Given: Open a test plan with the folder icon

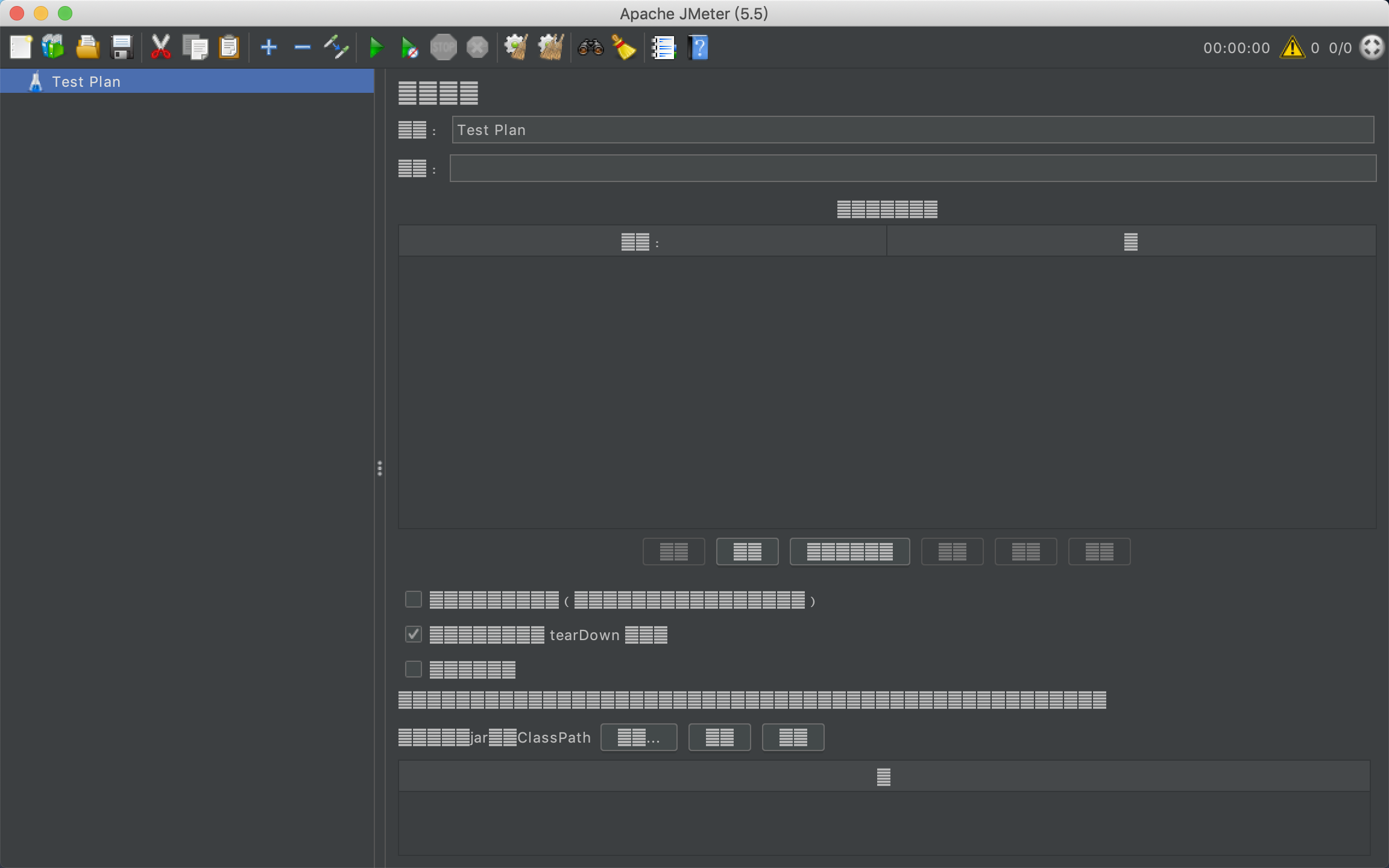Looking at the screenshot, I should [x=88, y=47].
